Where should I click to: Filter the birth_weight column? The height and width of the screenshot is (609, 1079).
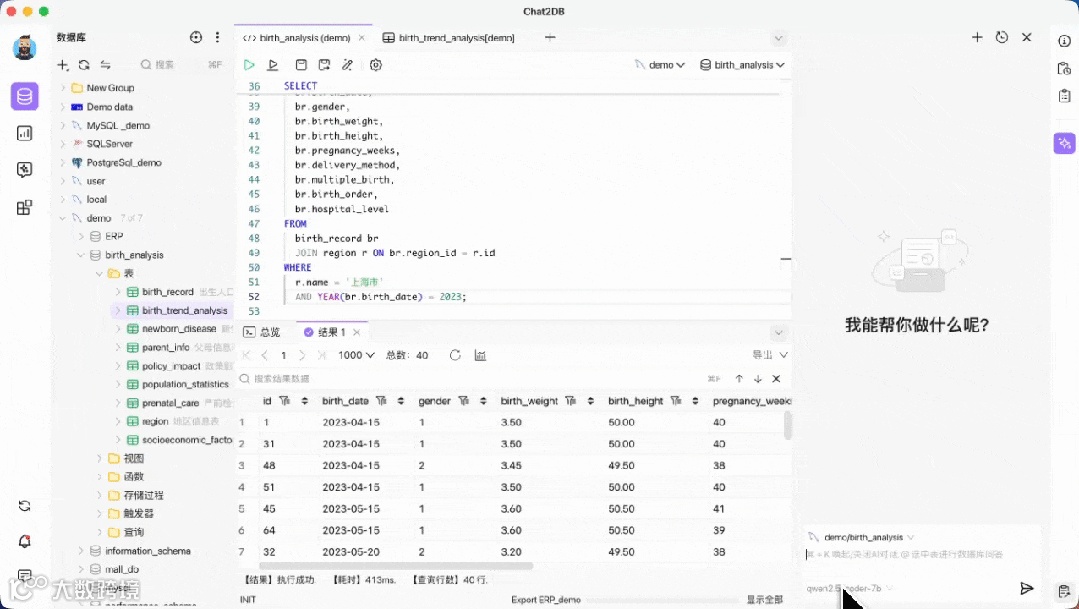point(570,400)
